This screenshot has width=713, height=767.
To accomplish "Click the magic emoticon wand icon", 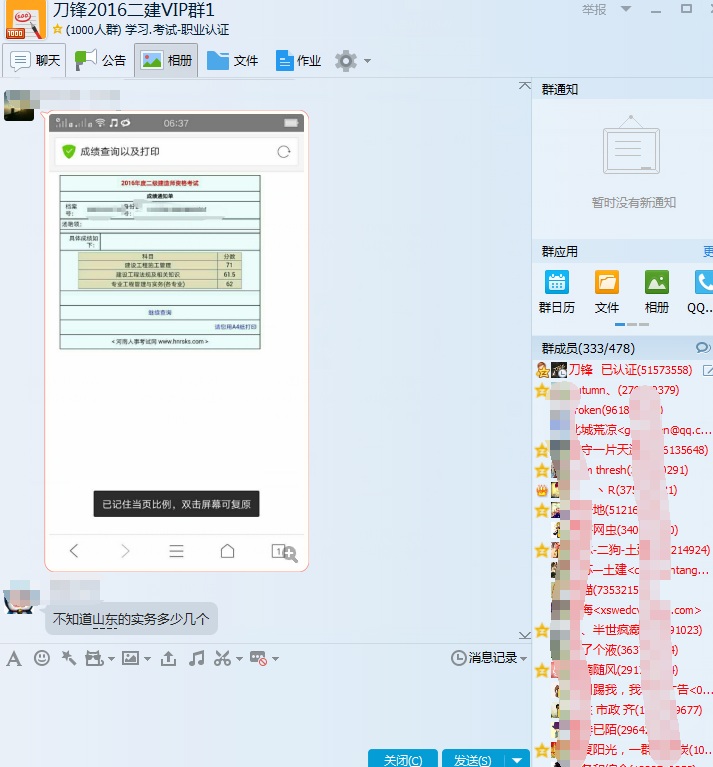I will click(68, 658).
